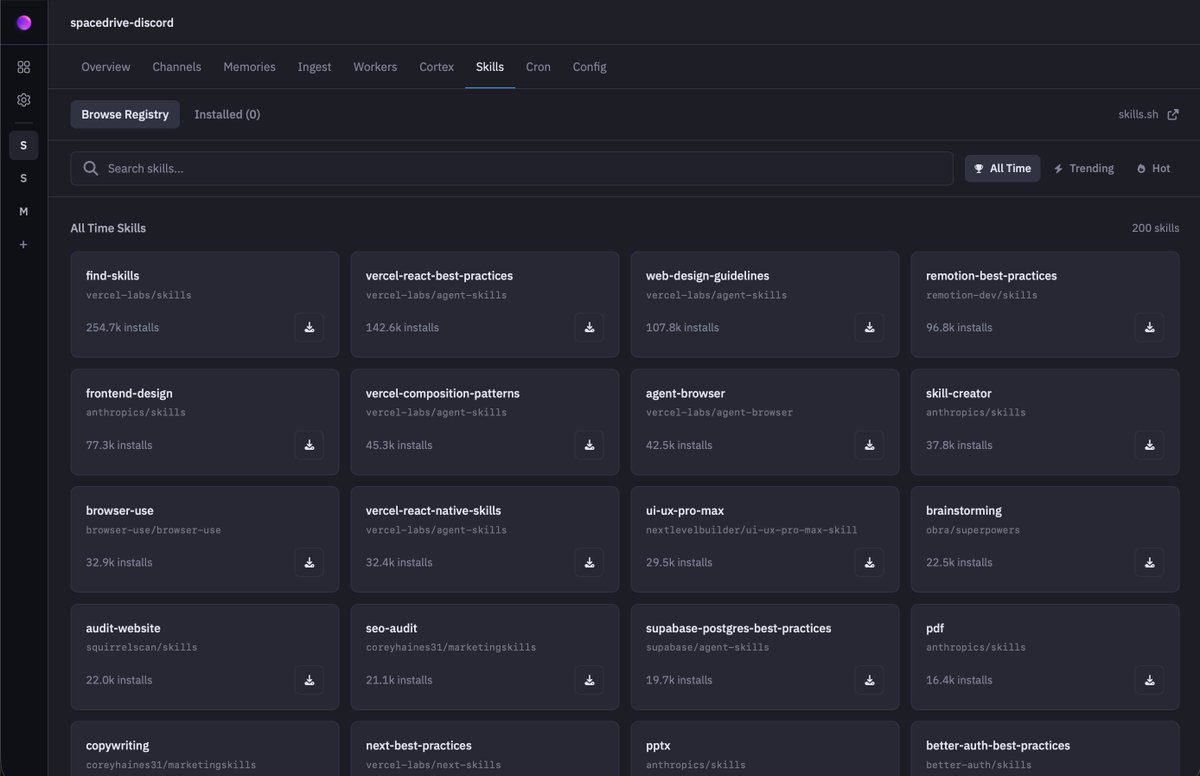Click the purple app logo in sidebar
The height and width of the screenshot is (776, 1200).
[24, 22]
